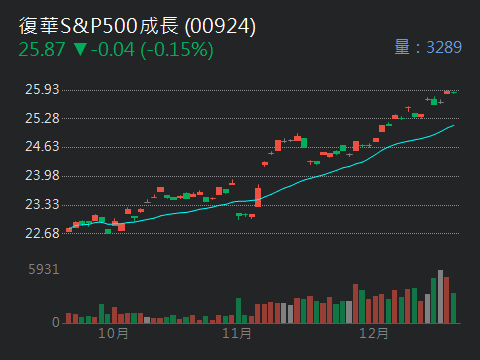Click the current price 25.87
The width and height of the screenshot is (480, 360).
click(42, 49)
